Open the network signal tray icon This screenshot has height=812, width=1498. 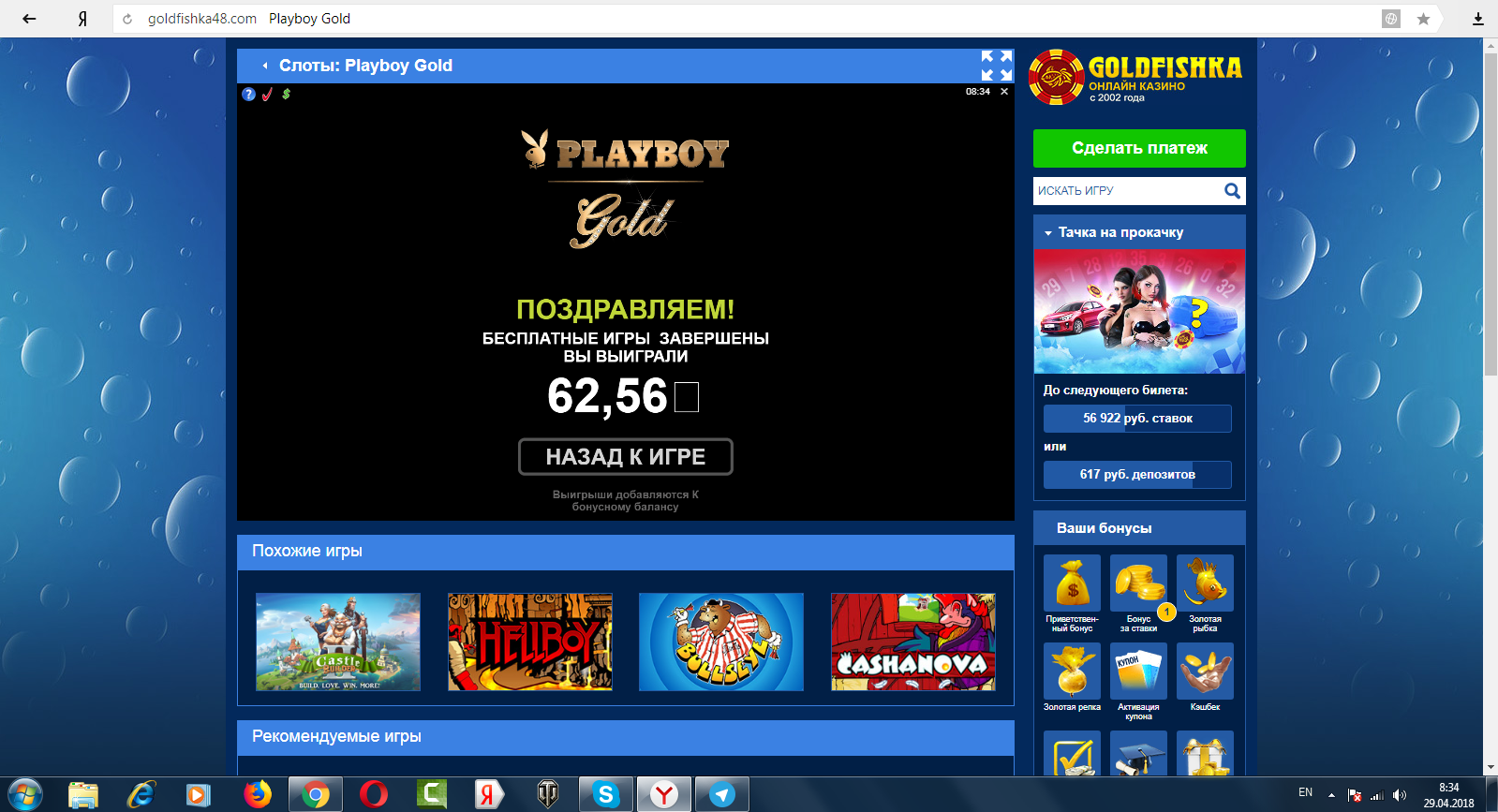click(x=1377, y=795)
